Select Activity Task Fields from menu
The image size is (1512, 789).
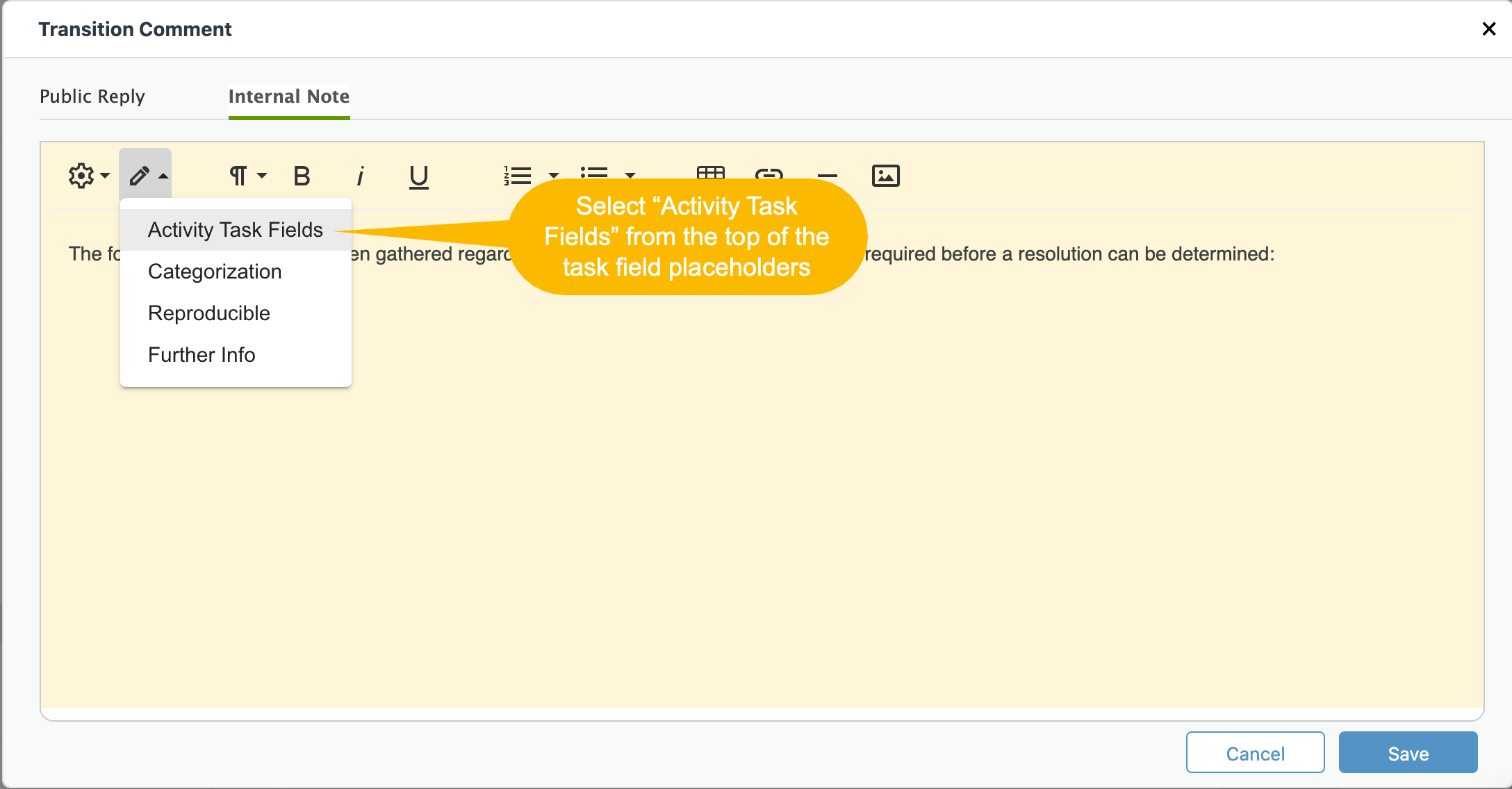coord(236,230)
